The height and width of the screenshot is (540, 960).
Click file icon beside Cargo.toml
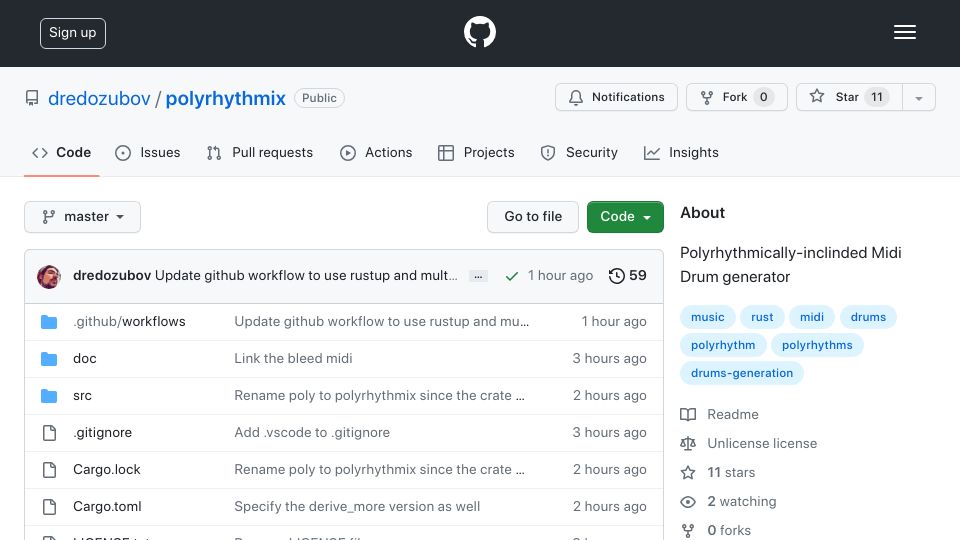point(49,507)
